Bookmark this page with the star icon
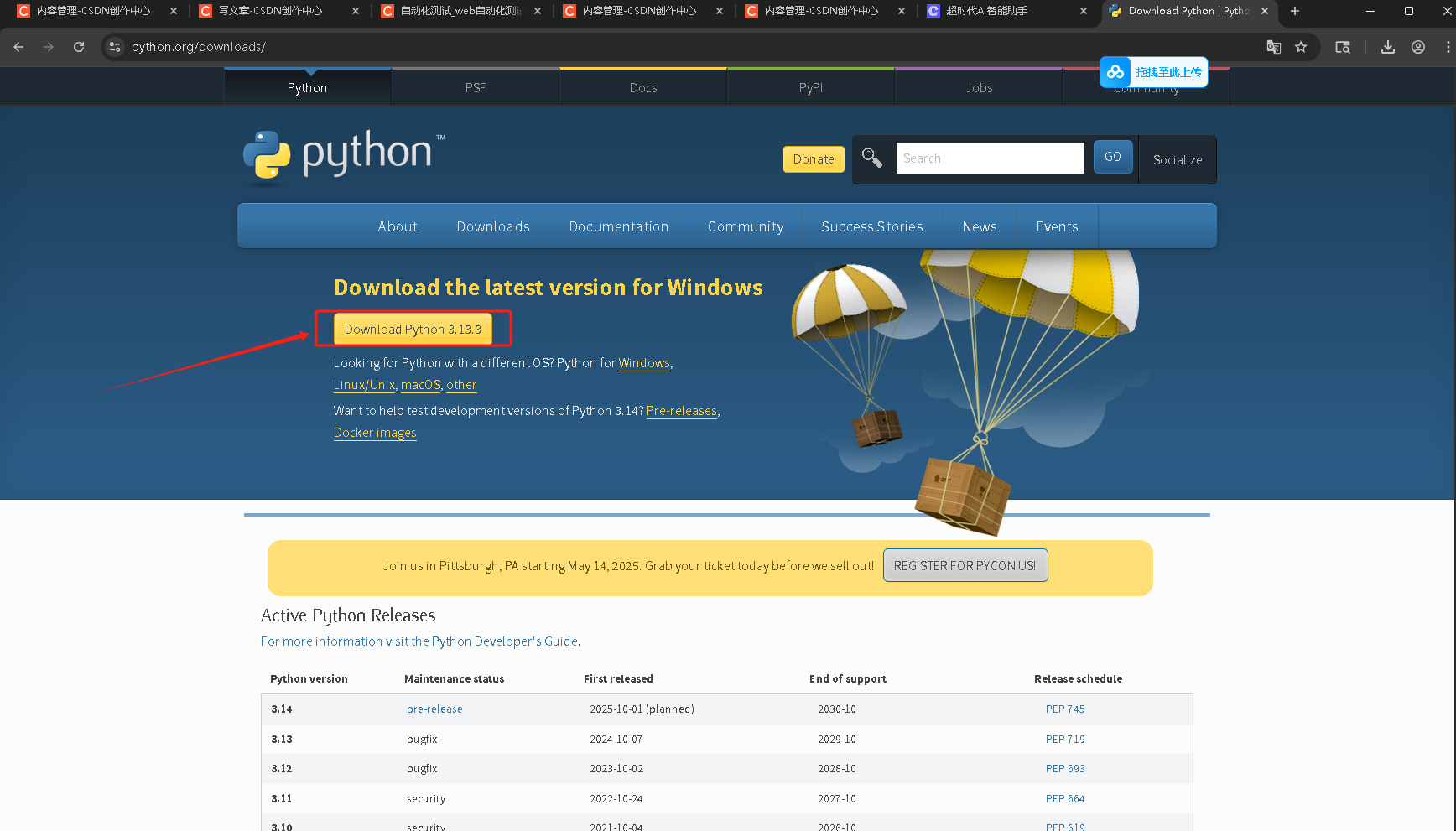 click(x=1301, y=47)
